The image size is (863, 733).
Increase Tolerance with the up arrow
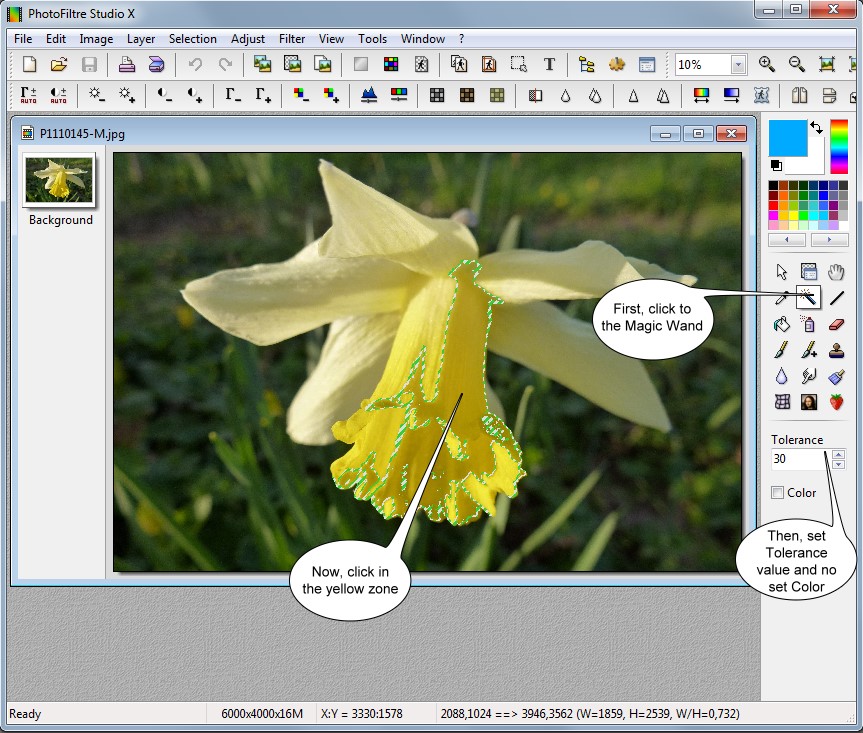838,454
